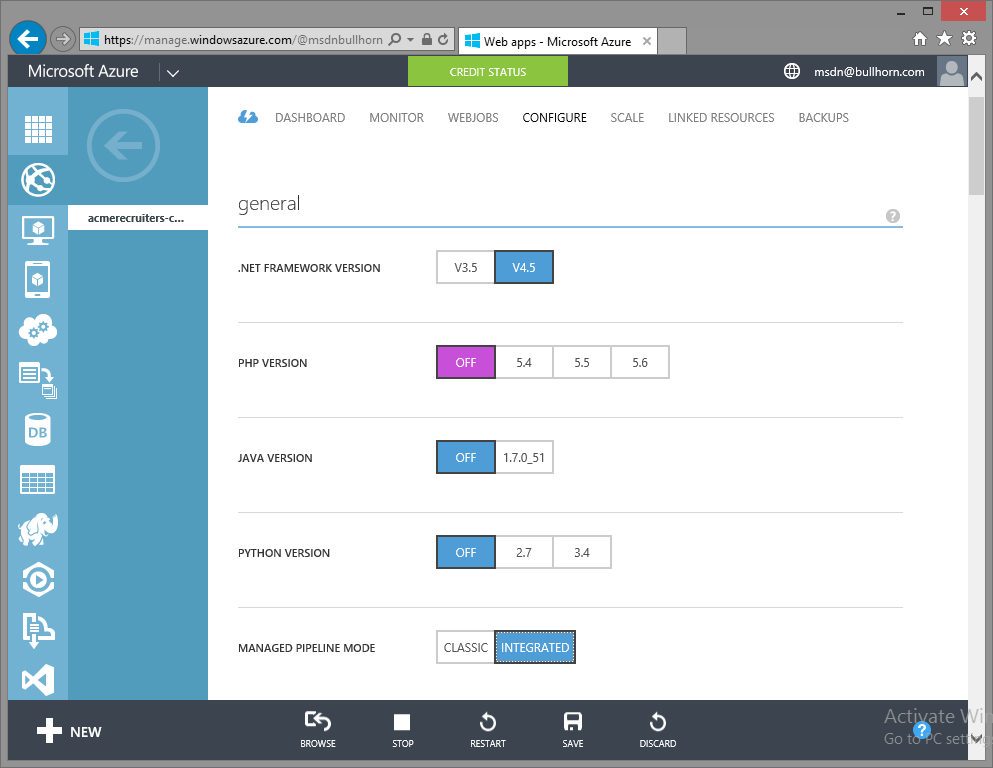Open LINKED RESOURCES tab
This screenshot has height=768, width=993.
(721, 118)
